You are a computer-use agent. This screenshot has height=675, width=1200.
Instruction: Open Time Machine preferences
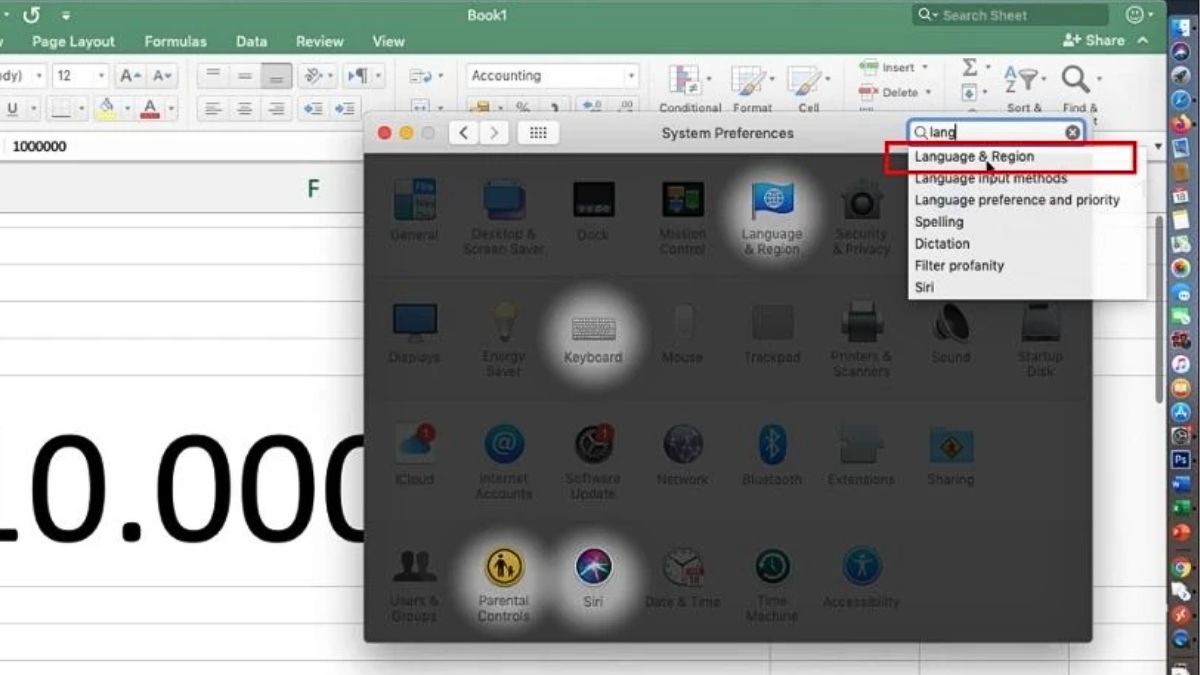tap(772, 584)
